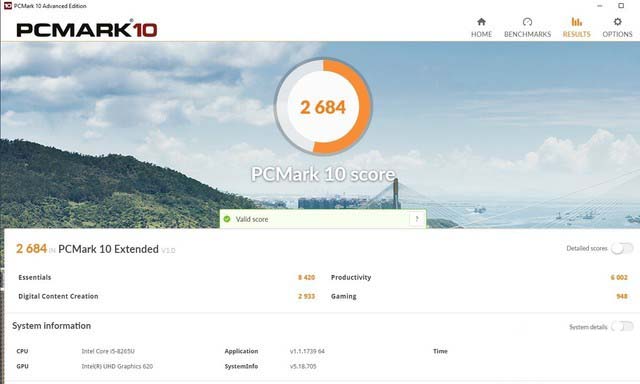Open the Options gear icon
Viewport: 640px width, 384px height.
[618, 22]
